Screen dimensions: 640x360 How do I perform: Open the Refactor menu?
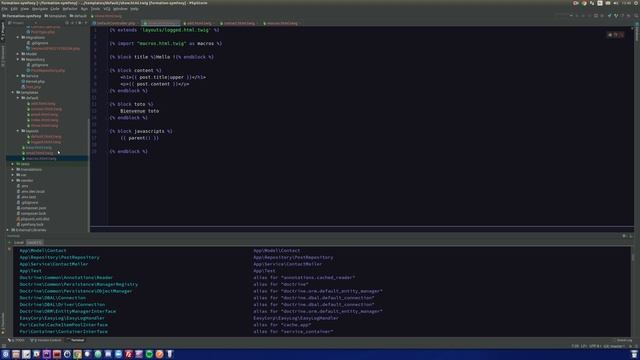(70, 9)
